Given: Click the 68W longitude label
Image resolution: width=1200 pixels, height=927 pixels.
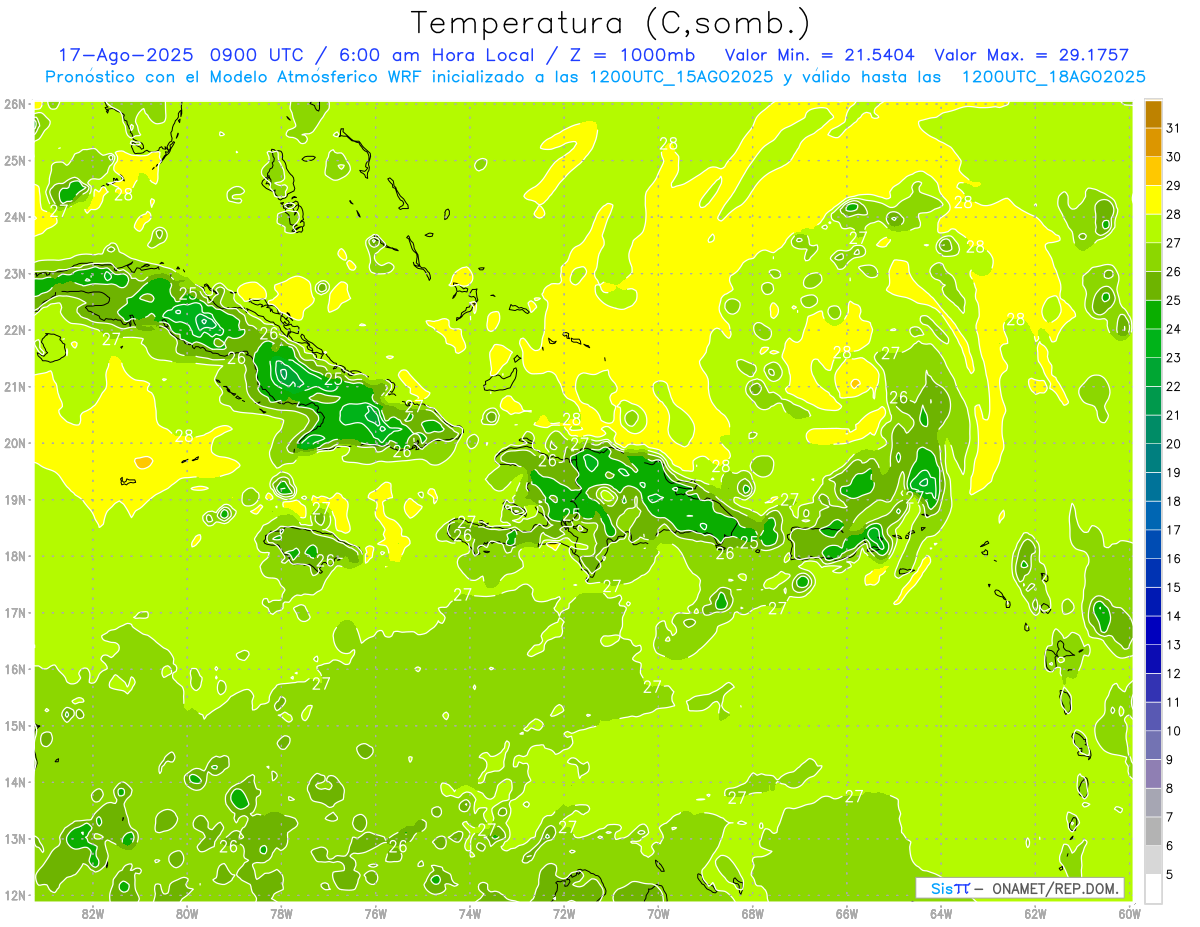Looking at the screenshot, I should tap(752, 913).
